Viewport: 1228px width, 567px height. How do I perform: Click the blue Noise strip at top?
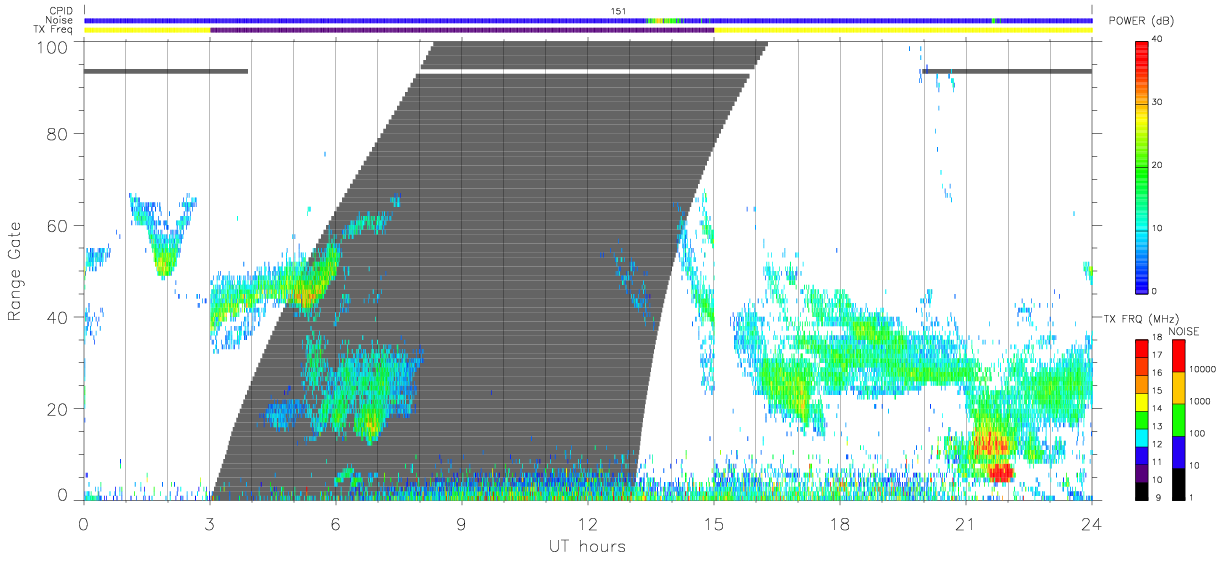click(588, 20)
